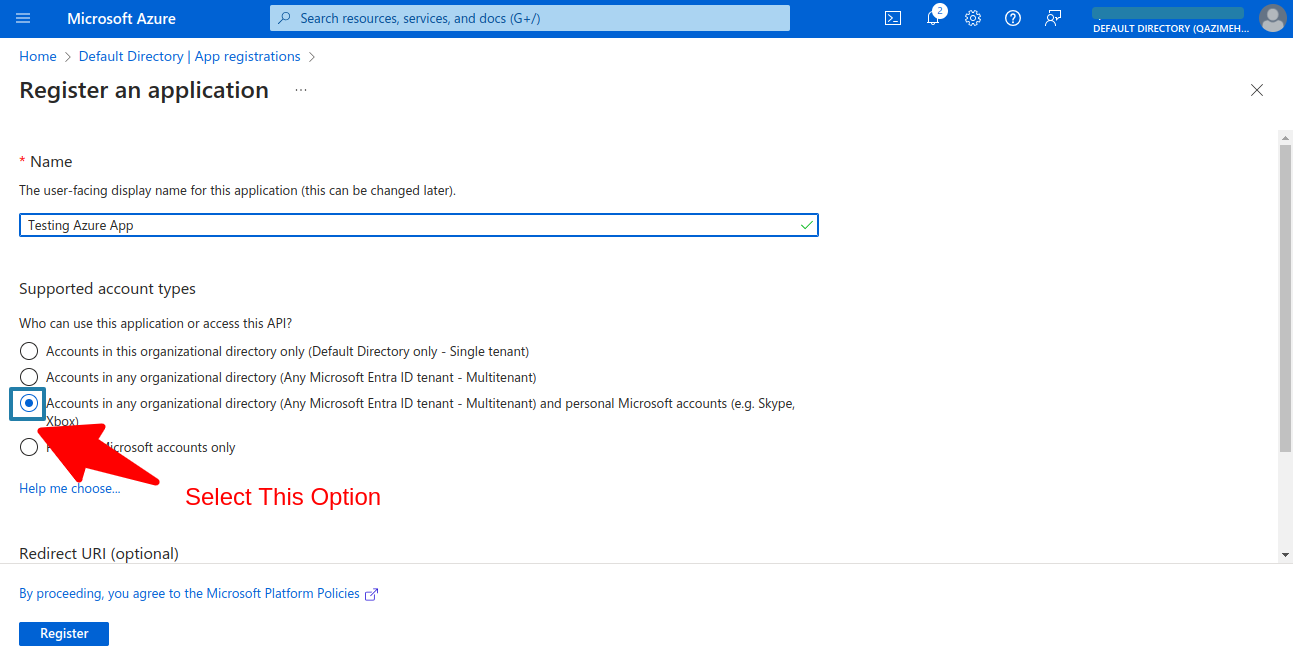The width and height of the screenshot is (1293, 666).
Task: Open the more options ellipsis beside title
Action: click(x=301, y=90)
